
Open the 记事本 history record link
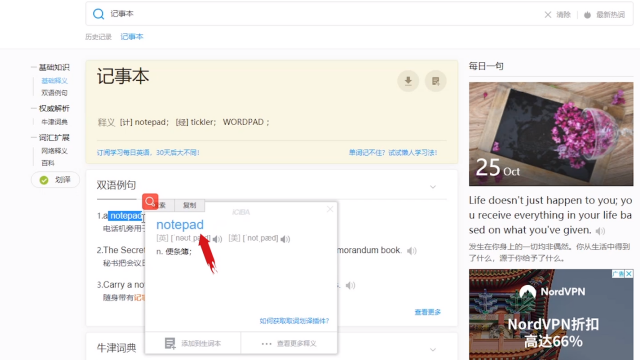click(x=132, y=37)
